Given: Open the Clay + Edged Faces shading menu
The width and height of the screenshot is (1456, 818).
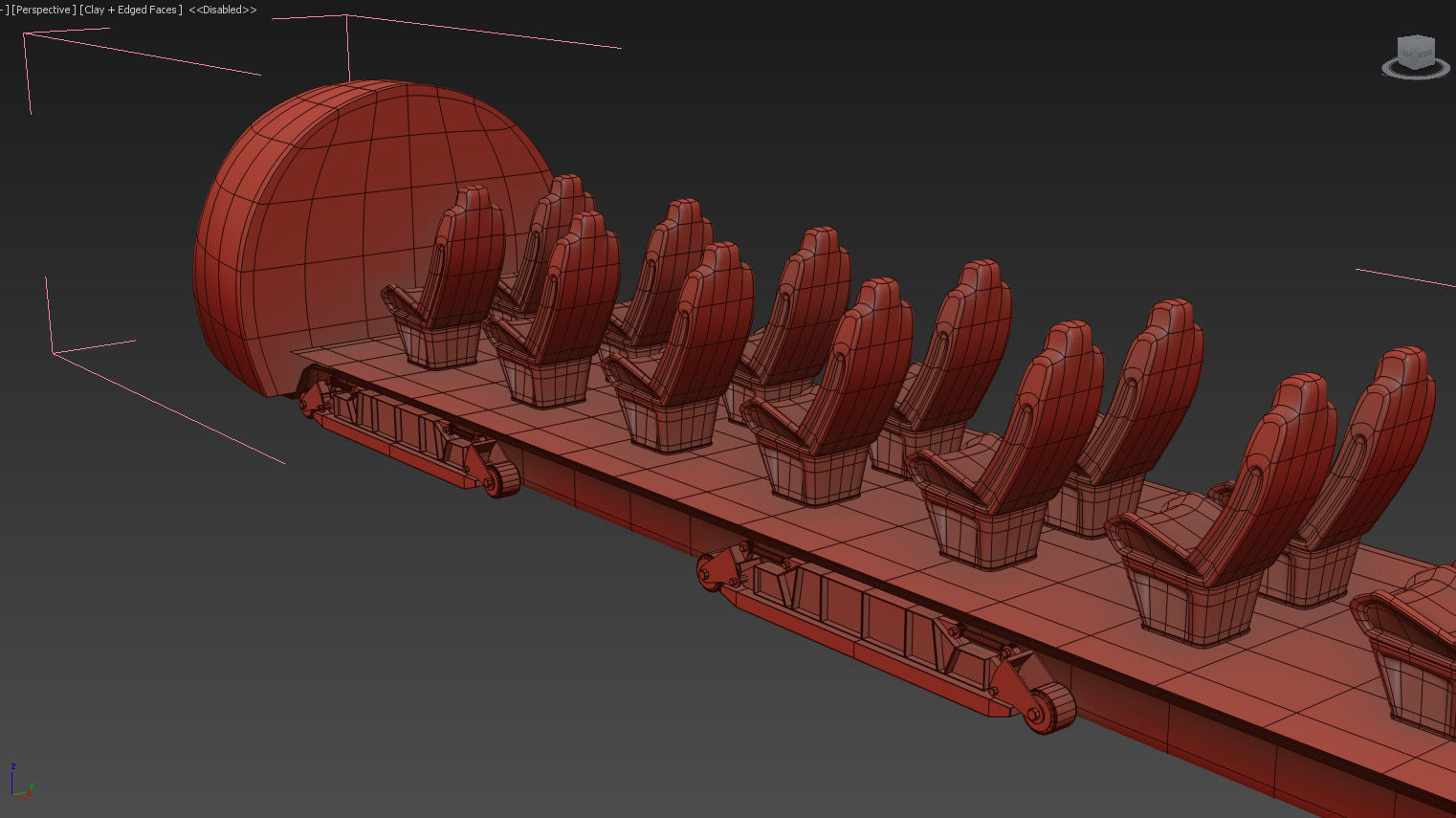Looking at the screenshot, I should coord(131,10).
